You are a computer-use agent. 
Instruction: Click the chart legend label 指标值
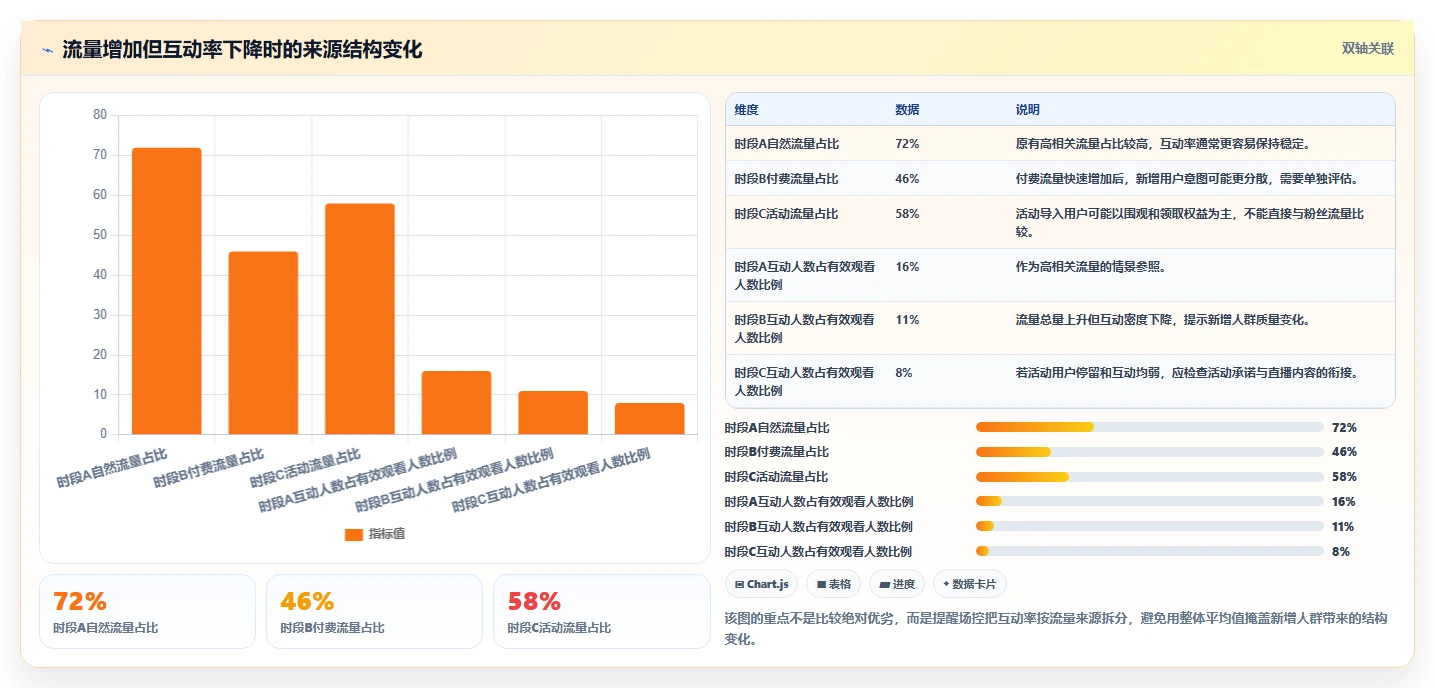point(387,534)
